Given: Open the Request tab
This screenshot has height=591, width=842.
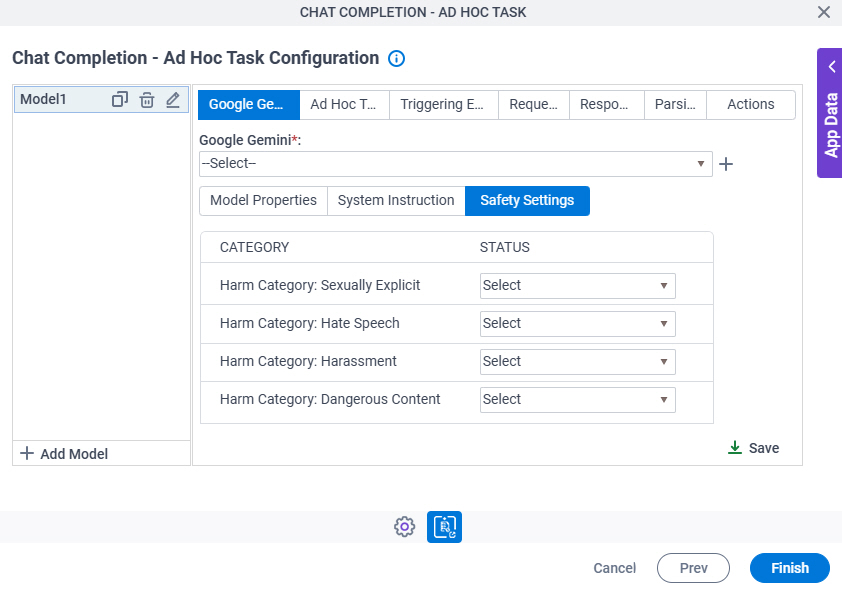Looking at the screenshot, I should [x=534, y=105].
